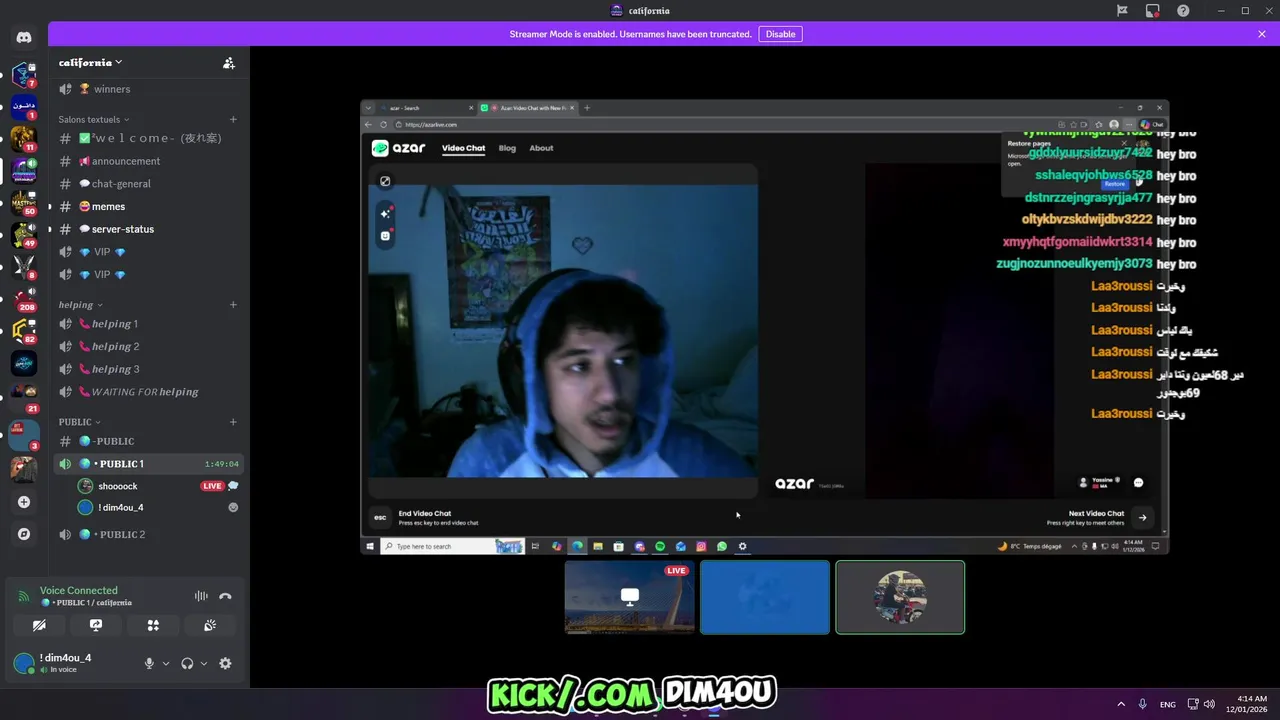
Task: Open headphone output options arrow
Action: [x=204, y=663]
